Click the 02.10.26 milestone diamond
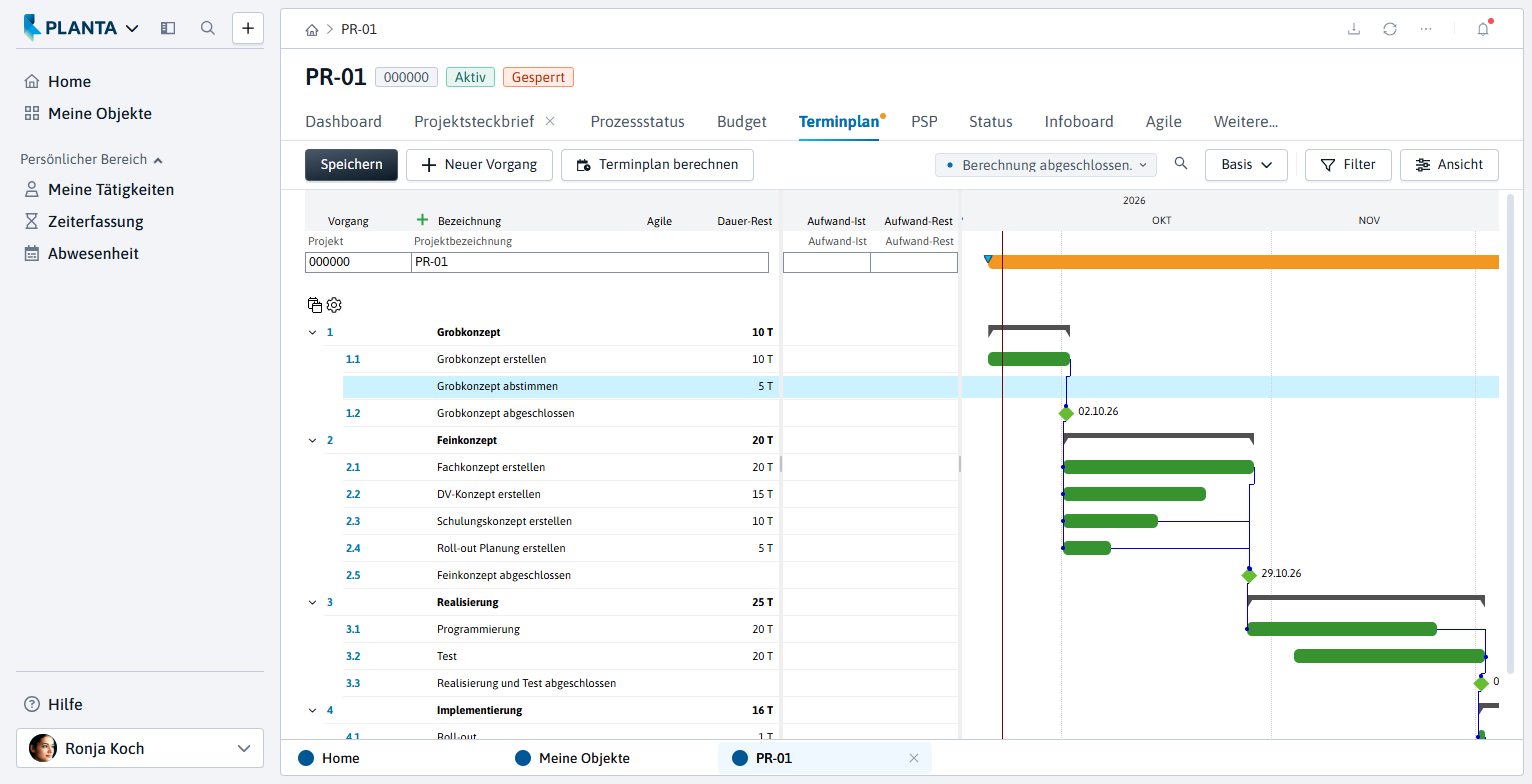This screenshot has height=784, width=1532. point(1066,413)
